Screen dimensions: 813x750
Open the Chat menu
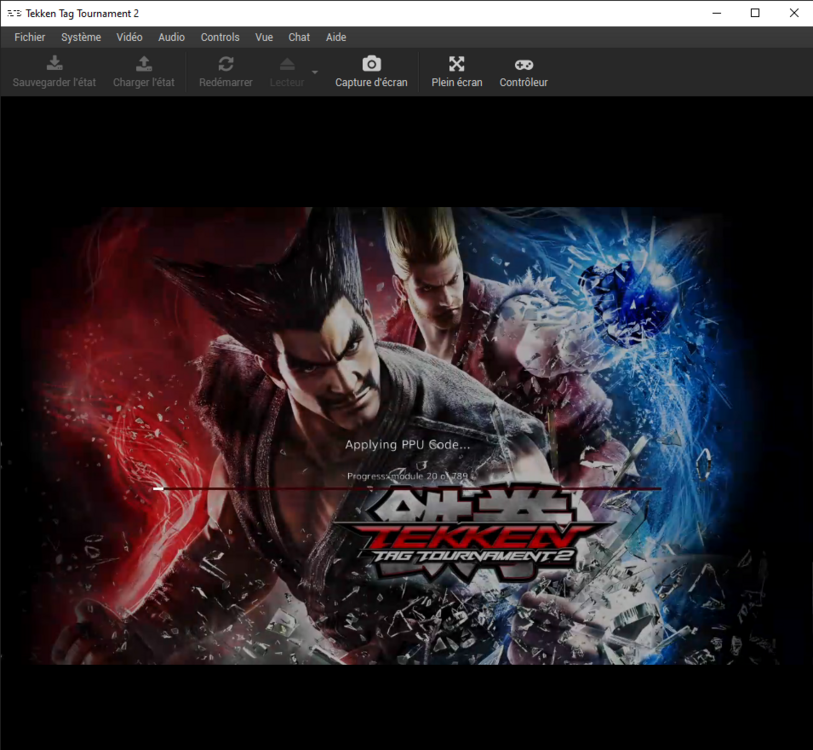[x=299, y=37]
